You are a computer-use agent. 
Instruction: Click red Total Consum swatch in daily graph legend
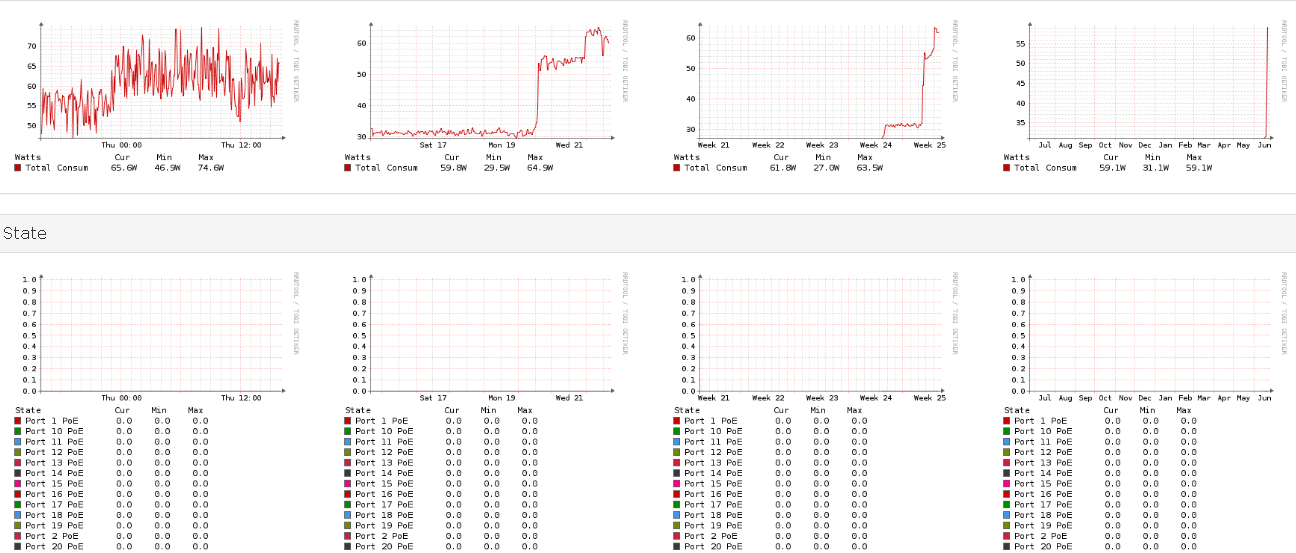18,168
